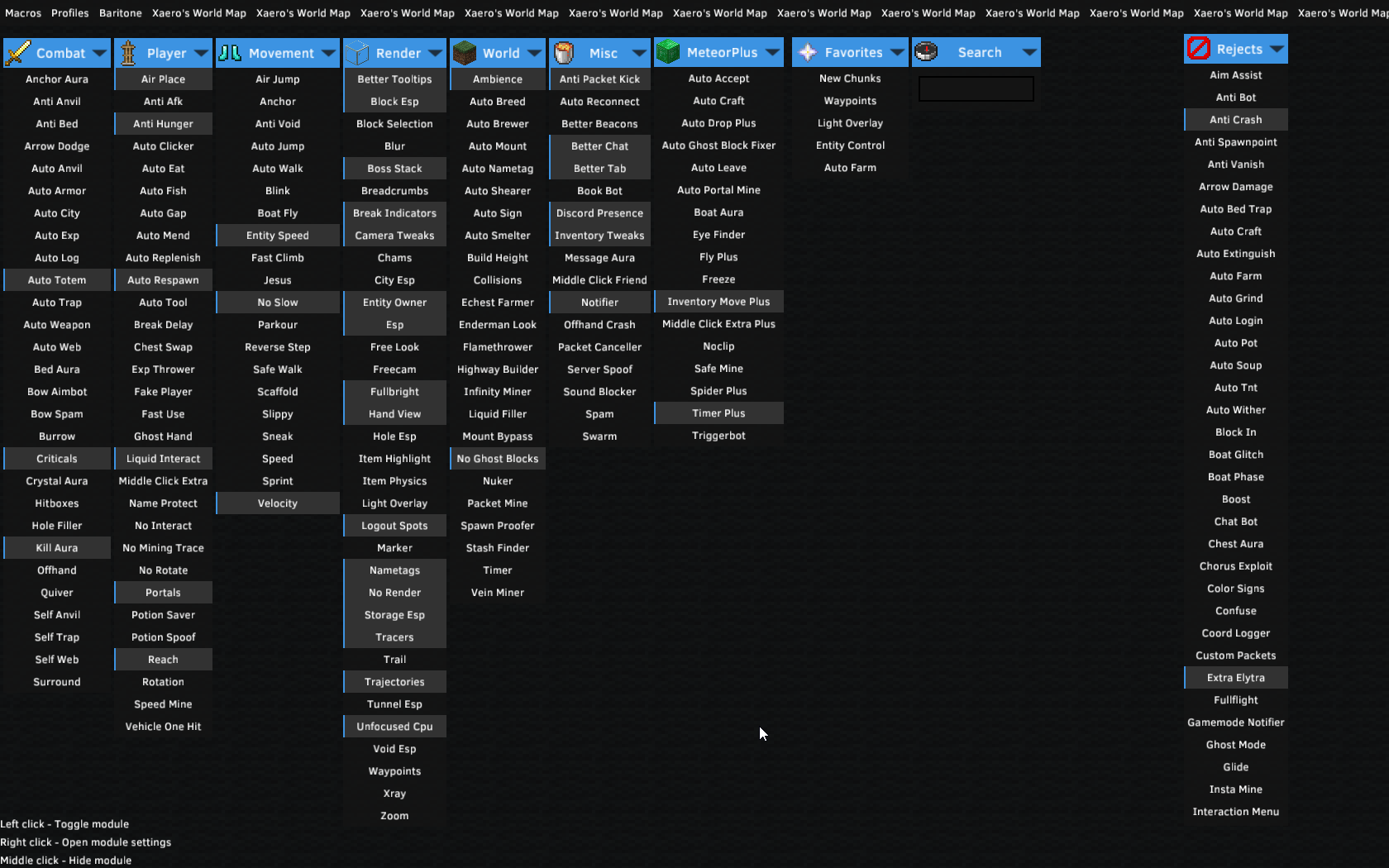Click the glass cube icon on Render header
This screenshot has width=1389, height=868.
point(357,52)
